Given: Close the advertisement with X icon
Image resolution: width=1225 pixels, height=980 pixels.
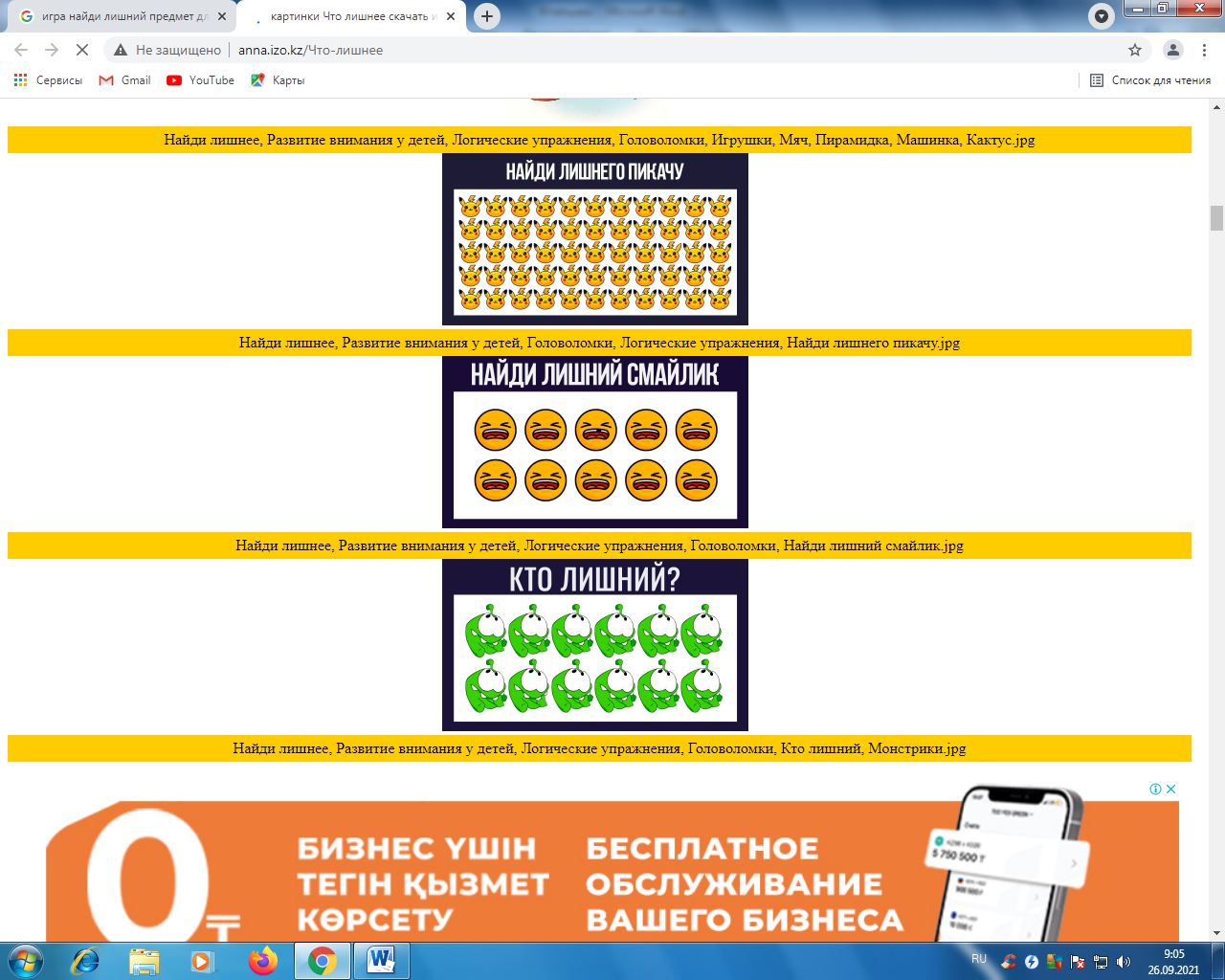Looking at the screenshot, I should coord(1170,790).
